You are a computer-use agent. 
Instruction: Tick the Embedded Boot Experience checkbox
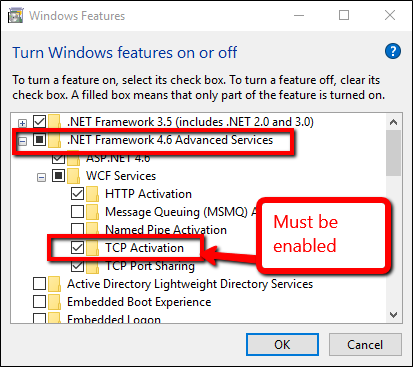click(x=39, y=301)
